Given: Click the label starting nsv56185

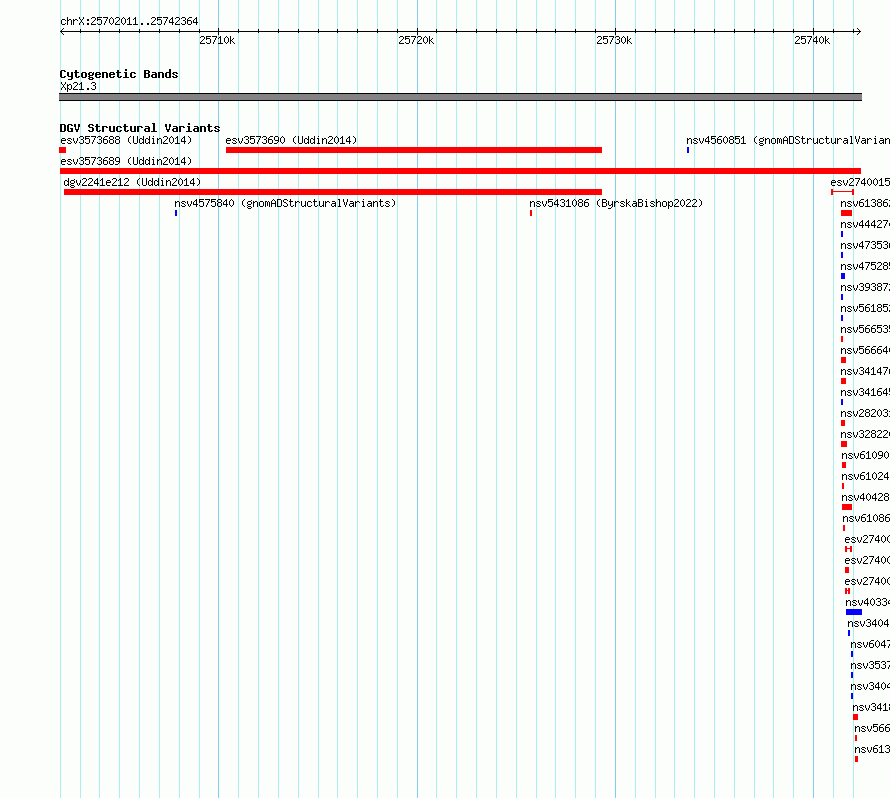Looking at the screenshot, I should coord(865,308).
